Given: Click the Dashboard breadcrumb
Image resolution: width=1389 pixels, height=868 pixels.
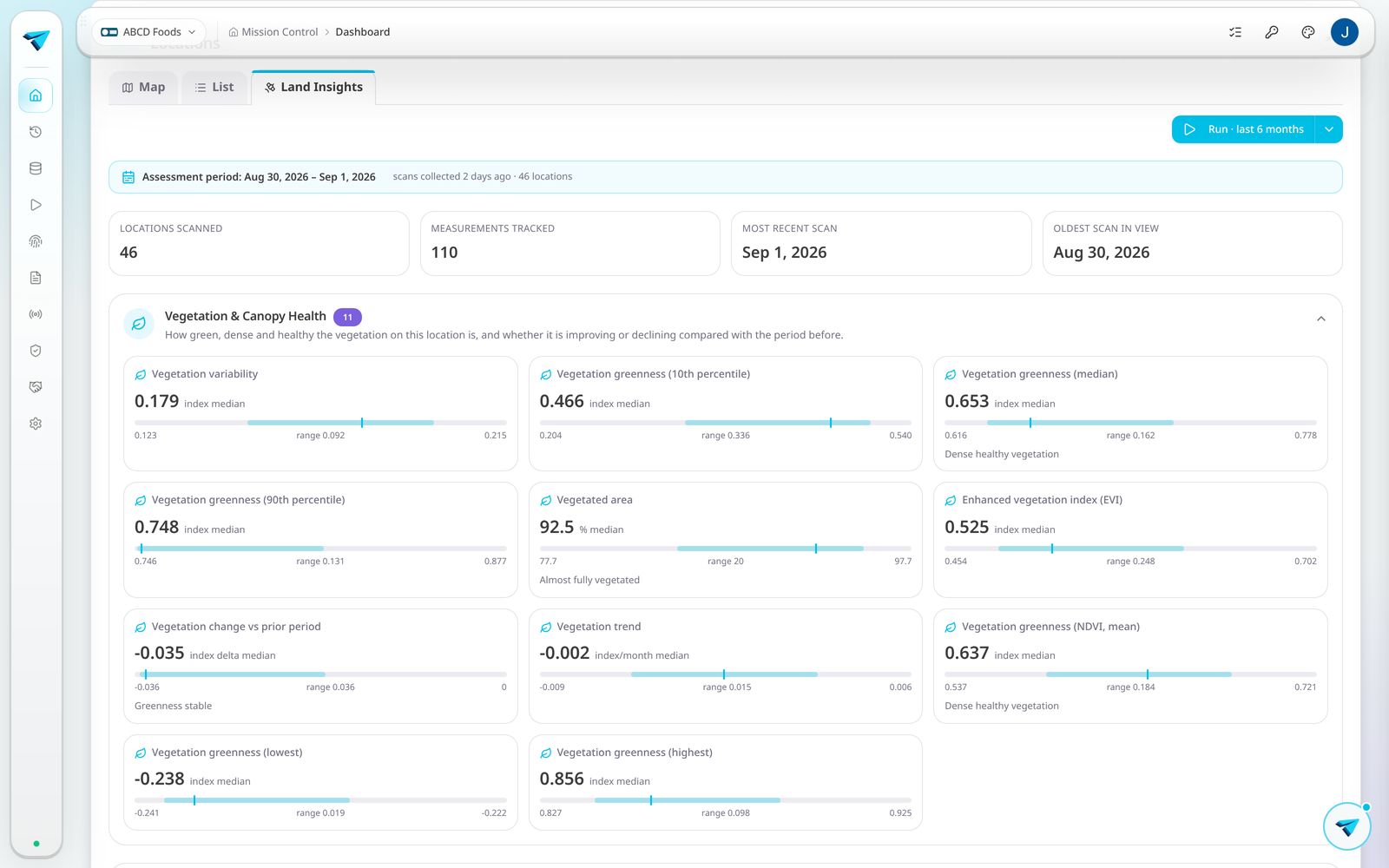Looking at the screenshot, I should pyautogui.click(x=363, y=32).
